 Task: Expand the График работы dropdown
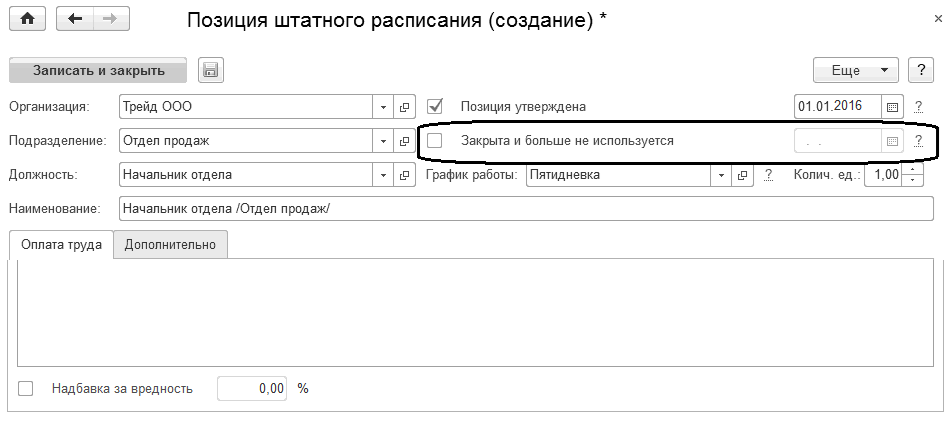click(x=721, y=175)
